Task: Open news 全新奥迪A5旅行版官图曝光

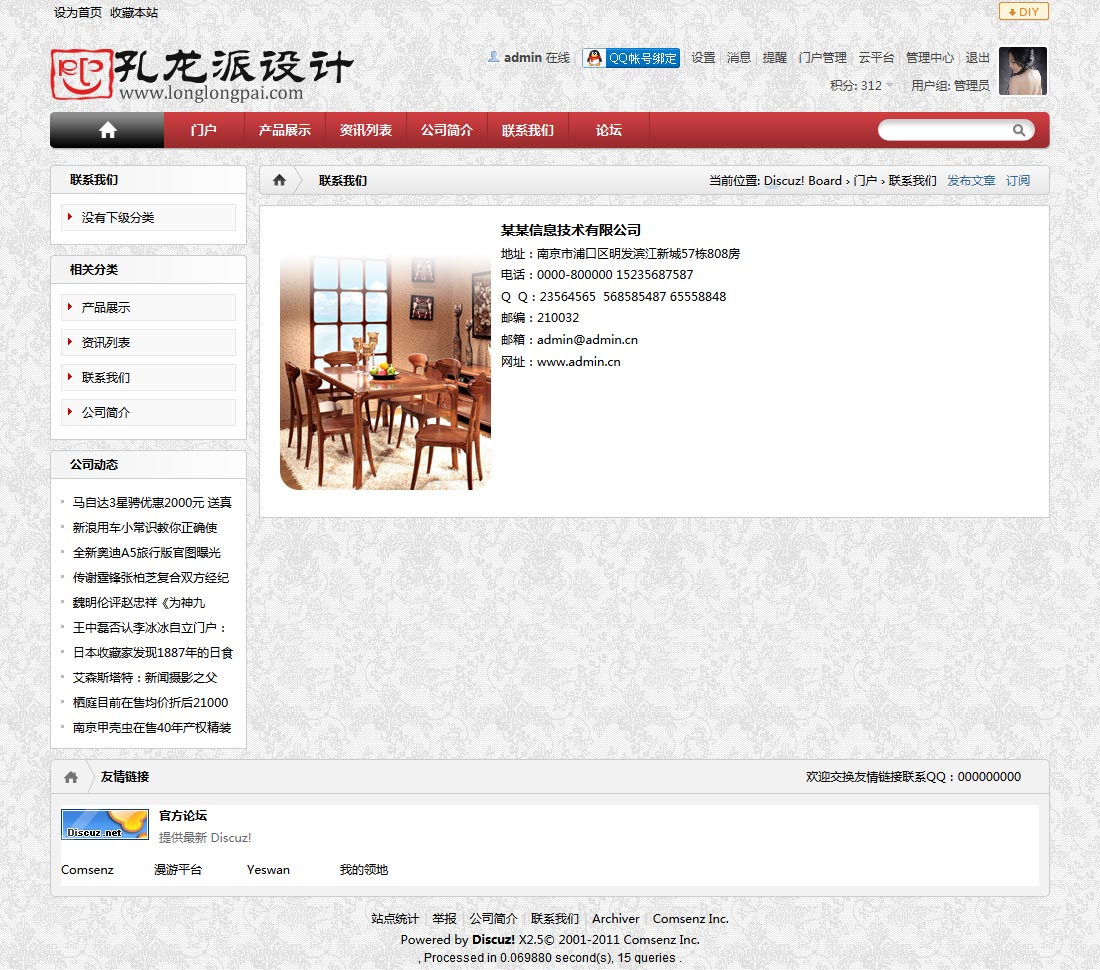Action: point(147,553)
